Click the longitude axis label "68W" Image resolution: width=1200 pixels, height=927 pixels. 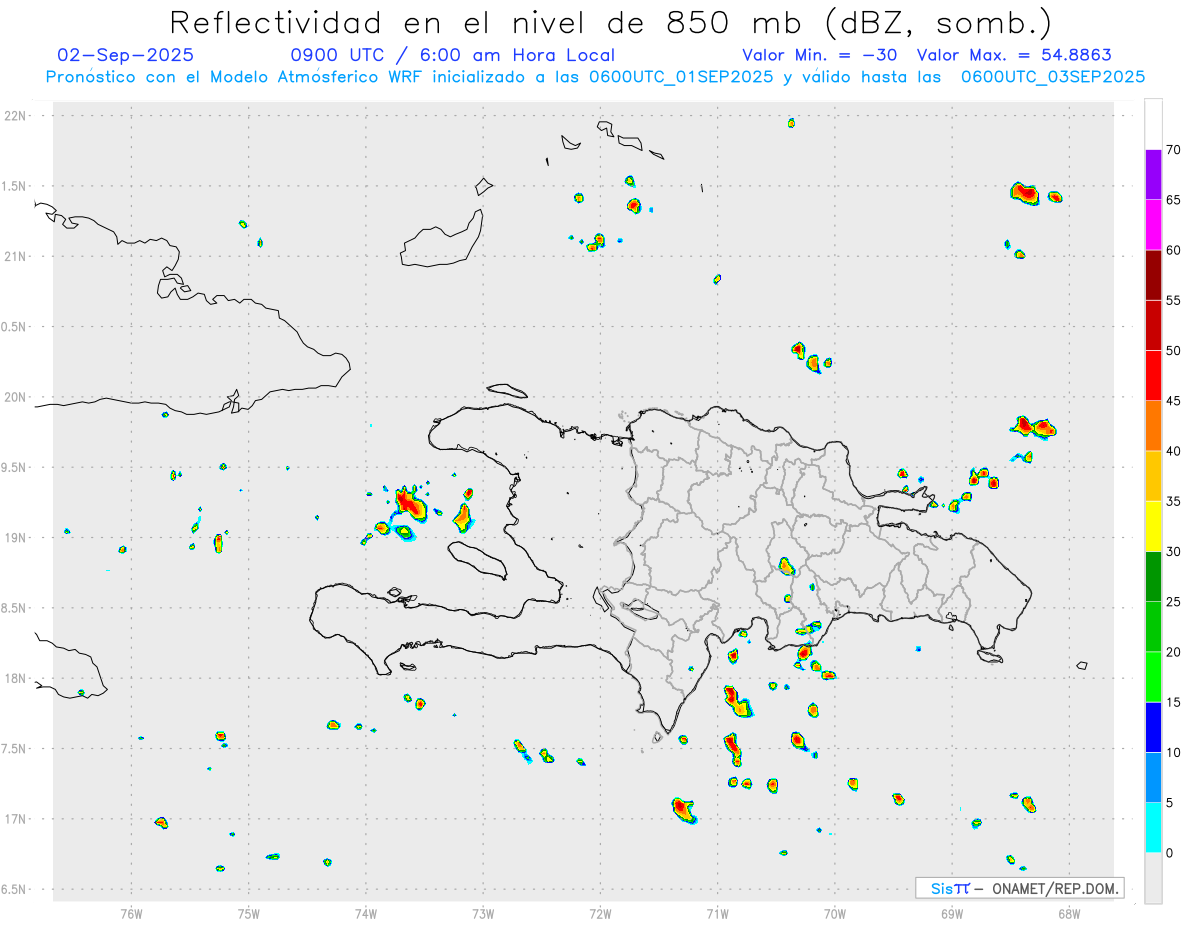pos(1069,914)
